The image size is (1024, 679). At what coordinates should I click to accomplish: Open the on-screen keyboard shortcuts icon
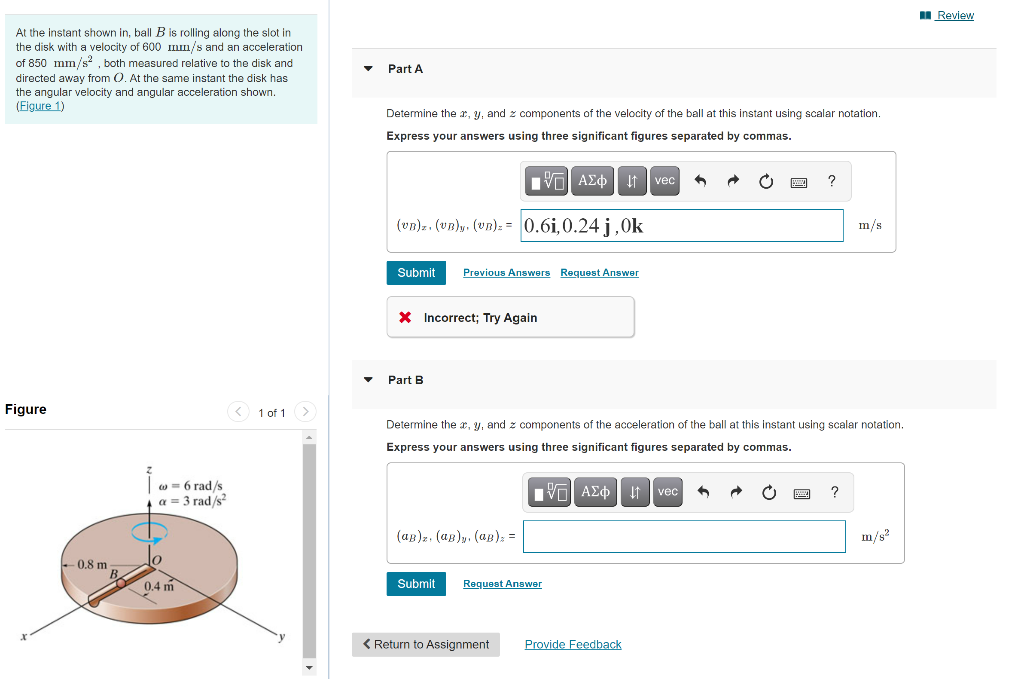point(797,181)
